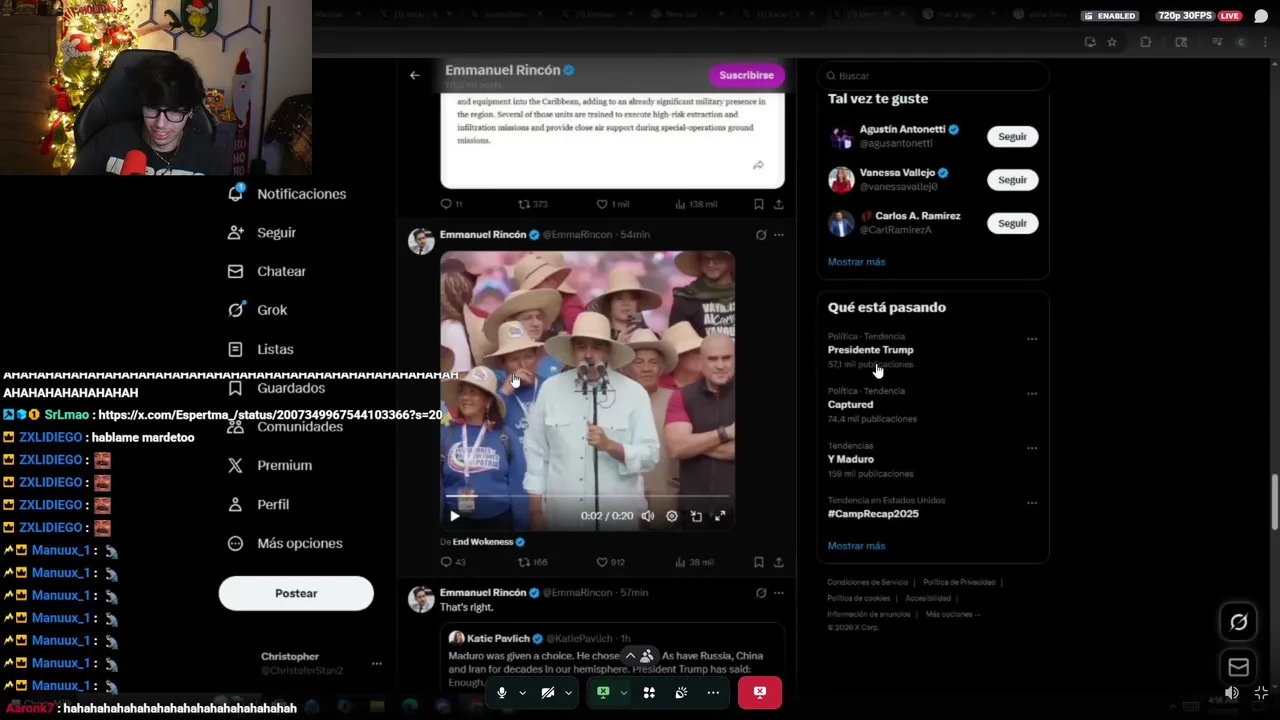Open options for Y Maduro trend

pos(1032,448)
